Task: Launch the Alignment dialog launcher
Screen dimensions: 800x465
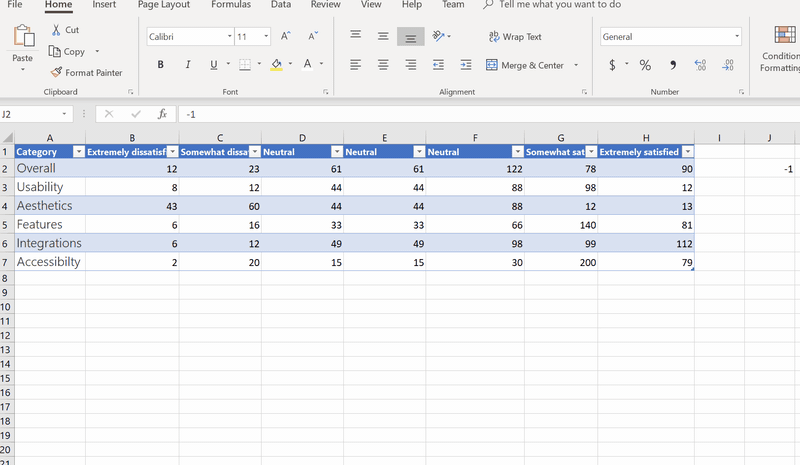Action: point(584,92)
